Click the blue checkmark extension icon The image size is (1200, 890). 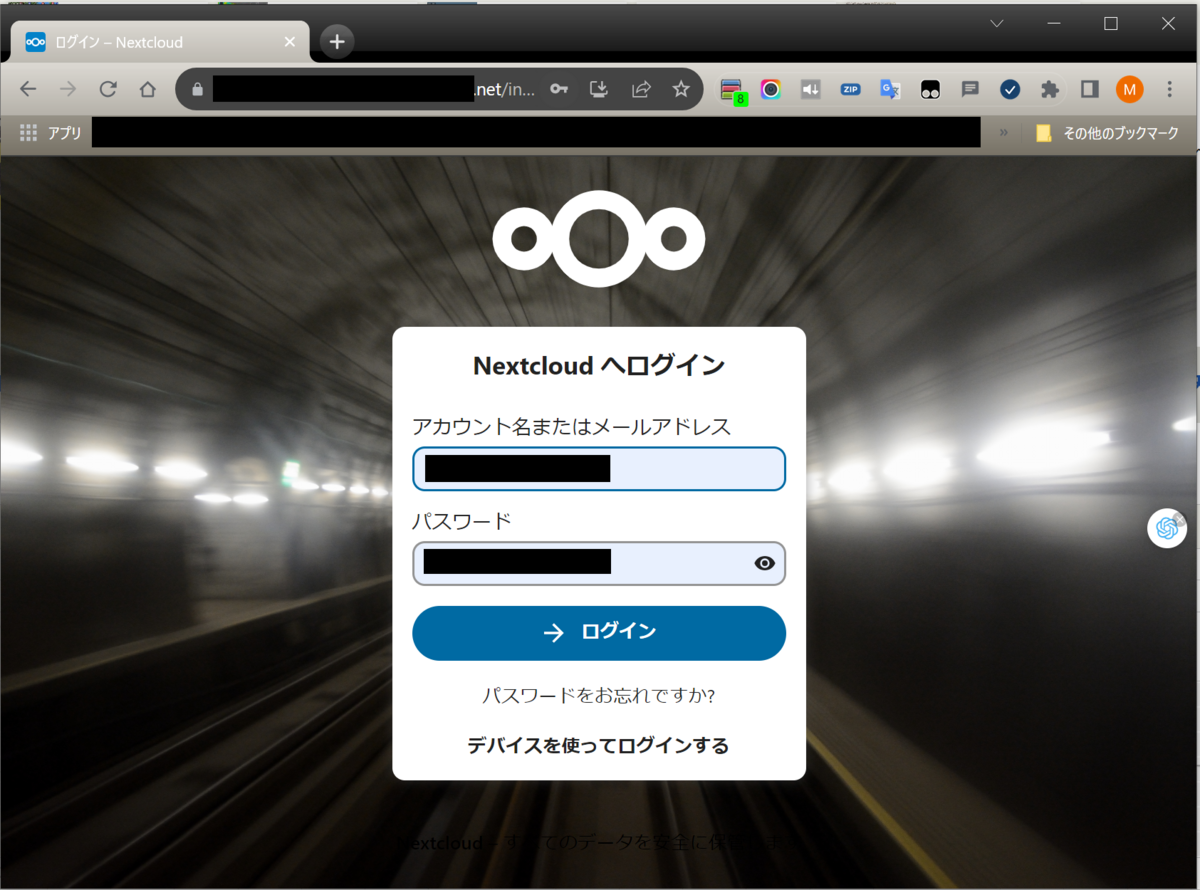click(1010, 89)
